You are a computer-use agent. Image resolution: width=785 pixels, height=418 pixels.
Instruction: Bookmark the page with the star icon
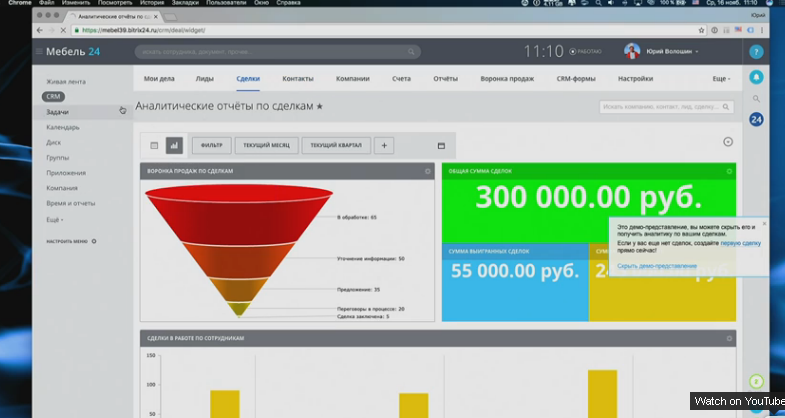[701, 30]
